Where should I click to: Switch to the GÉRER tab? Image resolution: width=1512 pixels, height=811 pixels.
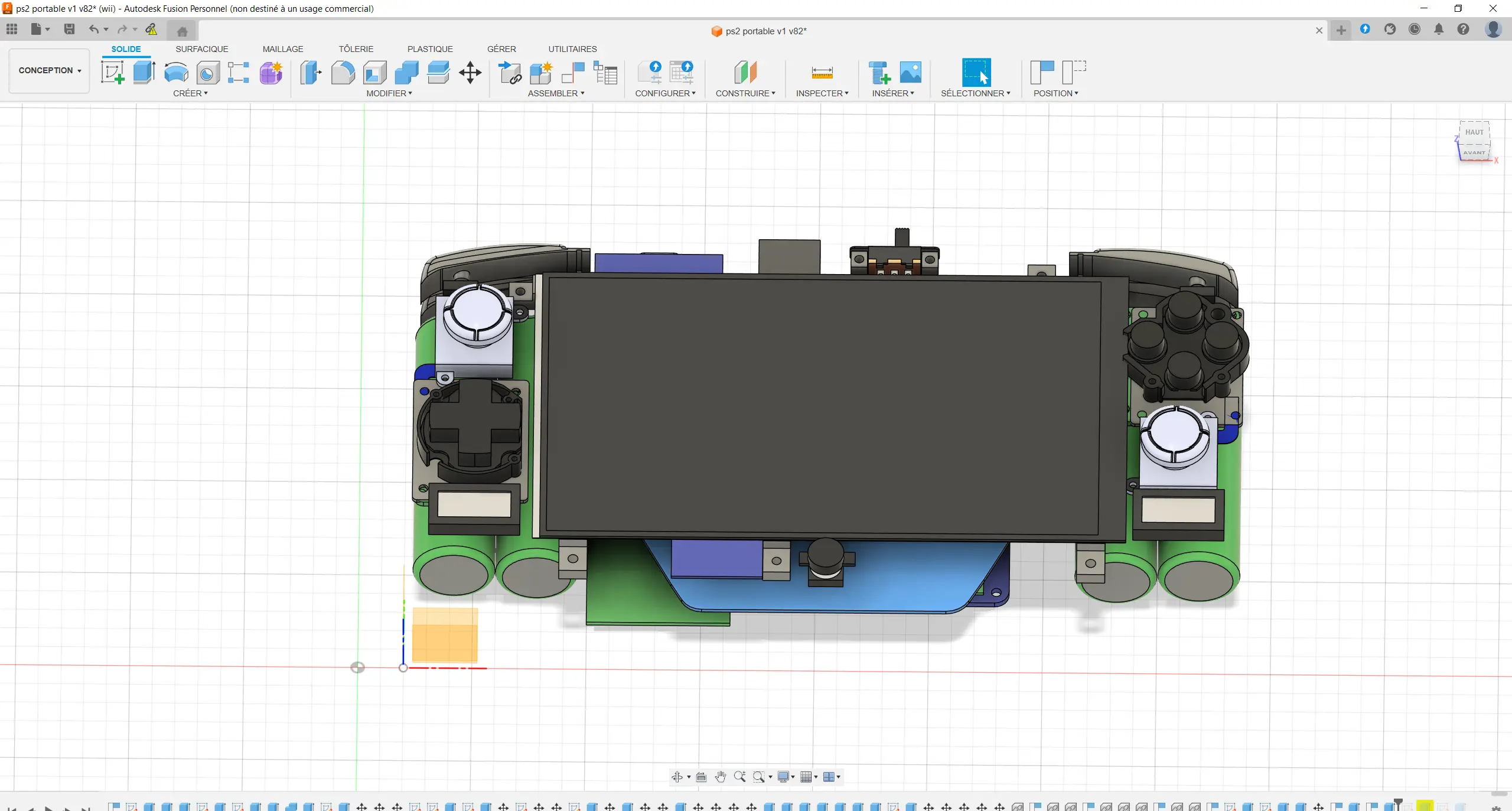(501, 49)
